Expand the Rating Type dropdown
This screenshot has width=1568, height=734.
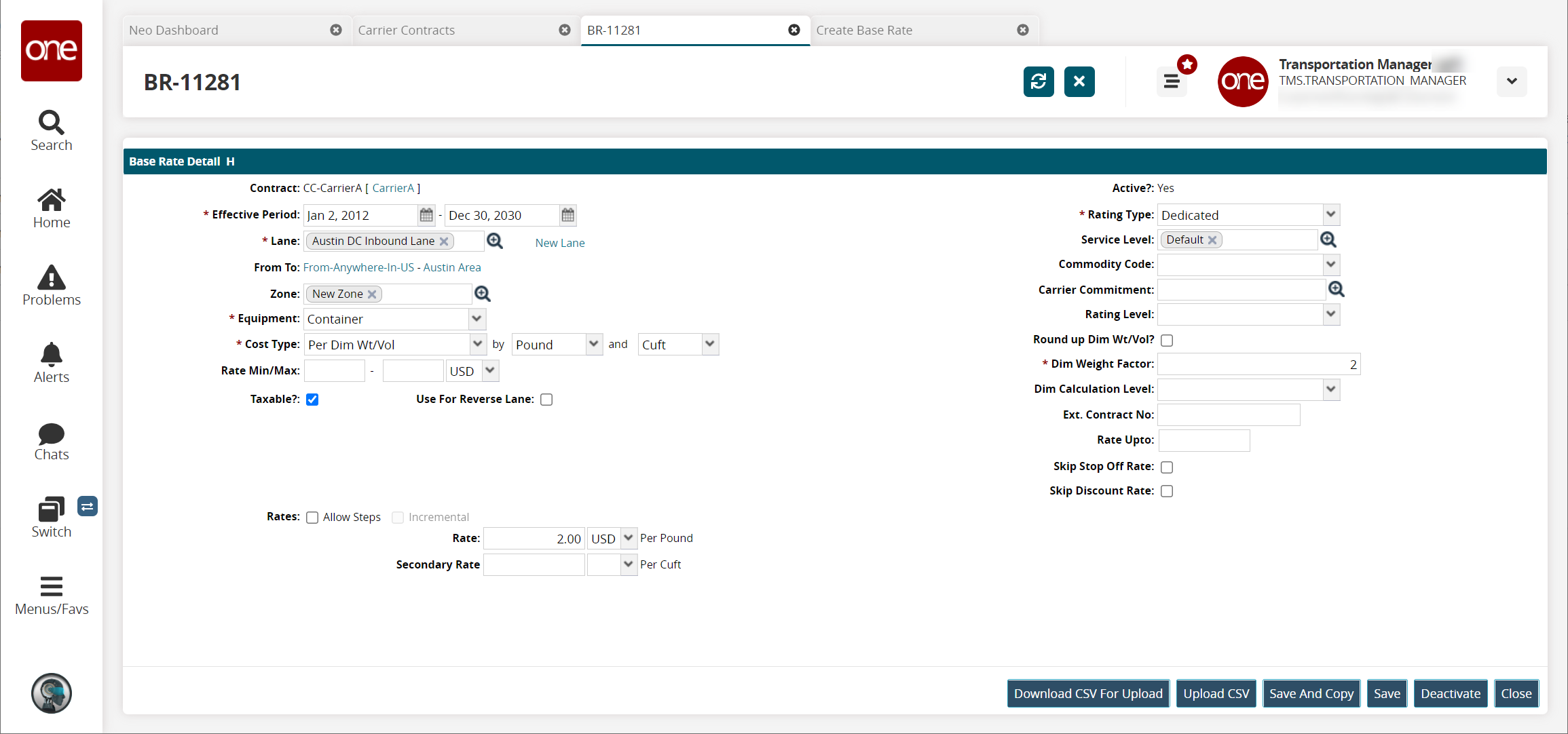(x=1330, y=214)
